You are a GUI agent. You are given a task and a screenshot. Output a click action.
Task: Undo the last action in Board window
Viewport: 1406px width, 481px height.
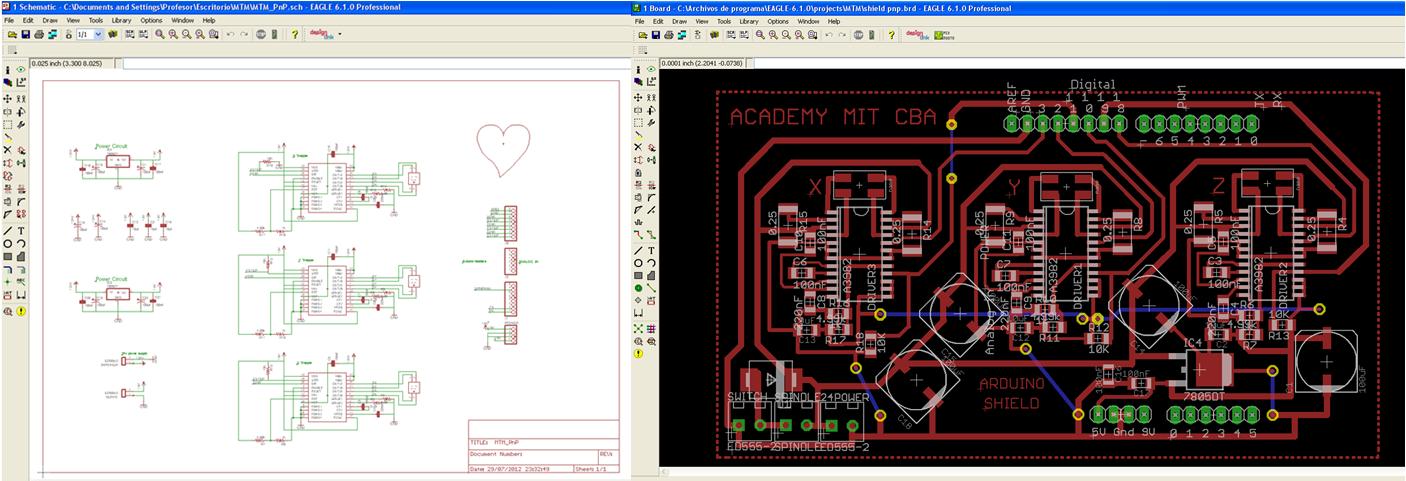pos(829,34)
